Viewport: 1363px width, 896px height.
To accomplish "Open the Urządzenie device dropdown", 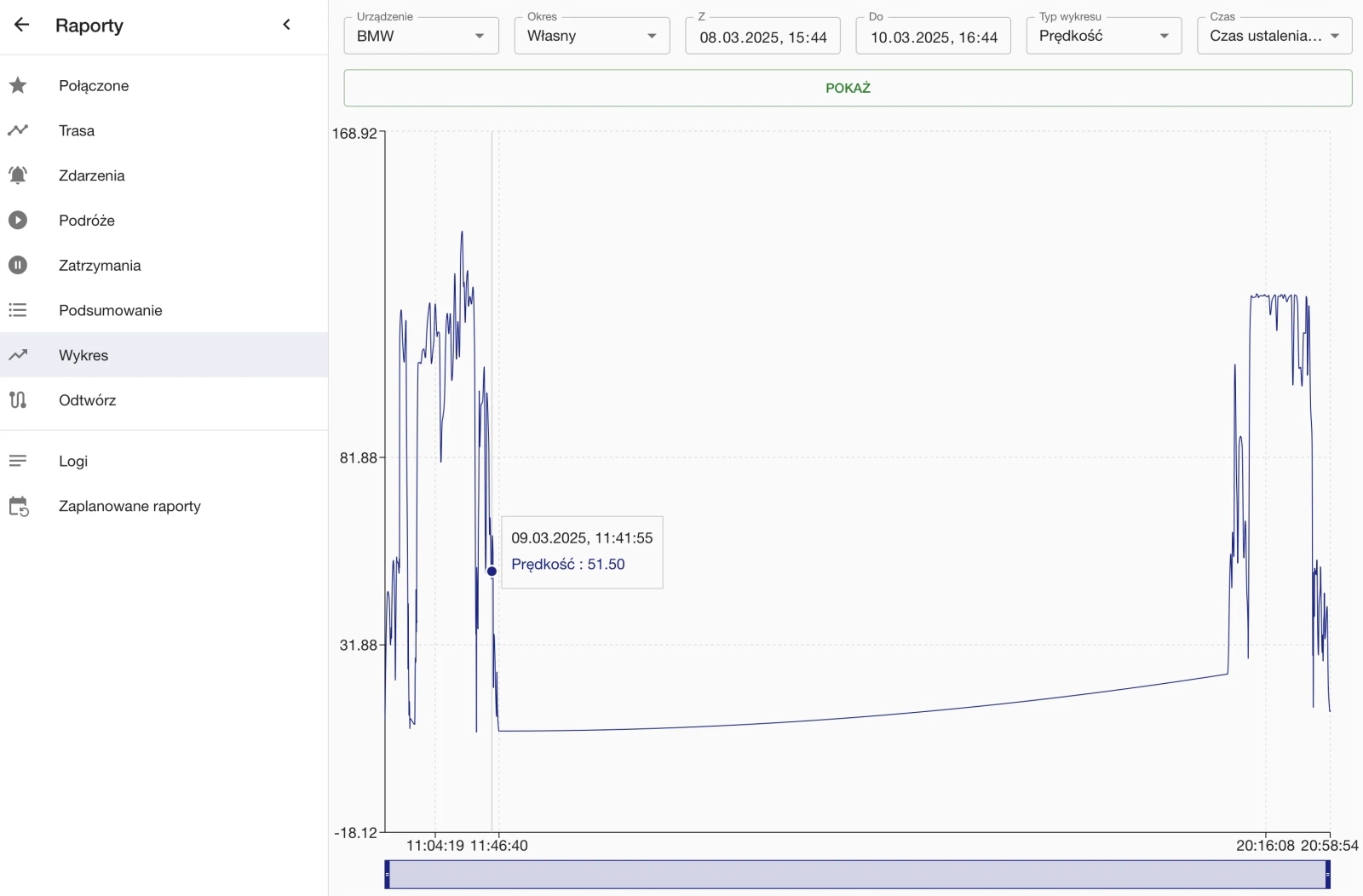I will [421, 36].
